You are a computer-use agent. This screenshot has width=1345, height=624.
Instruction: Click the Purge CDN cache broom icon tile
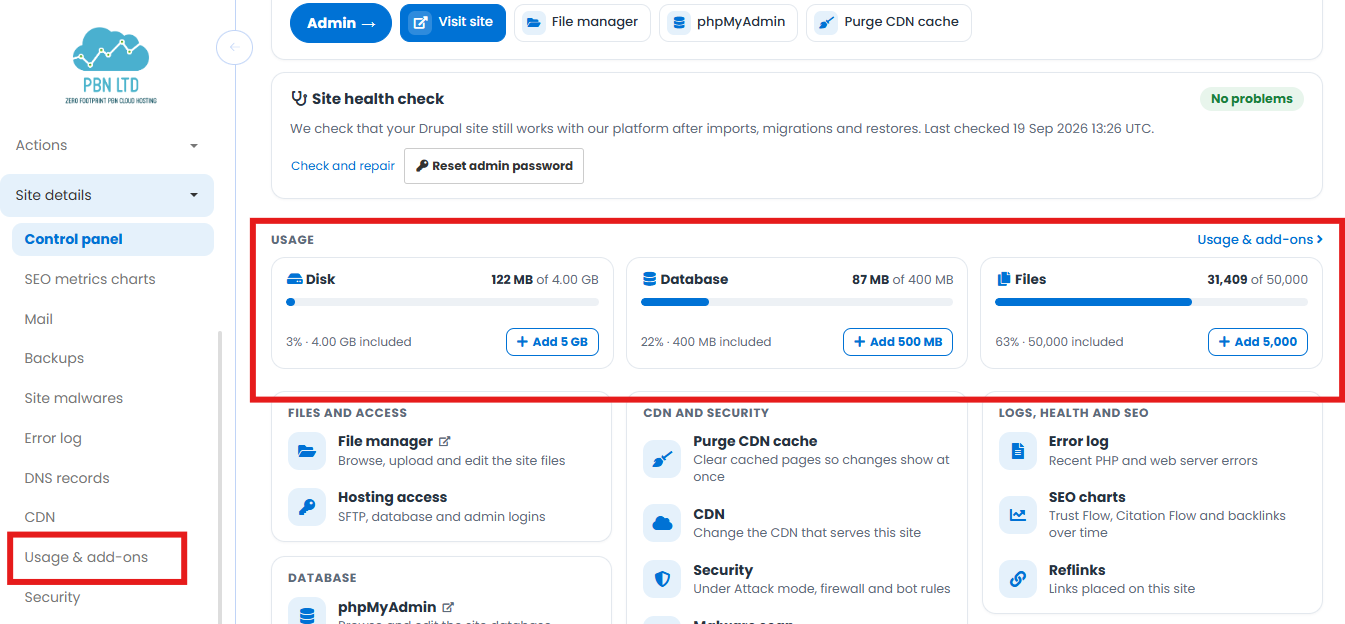click(x=662, y=459)
